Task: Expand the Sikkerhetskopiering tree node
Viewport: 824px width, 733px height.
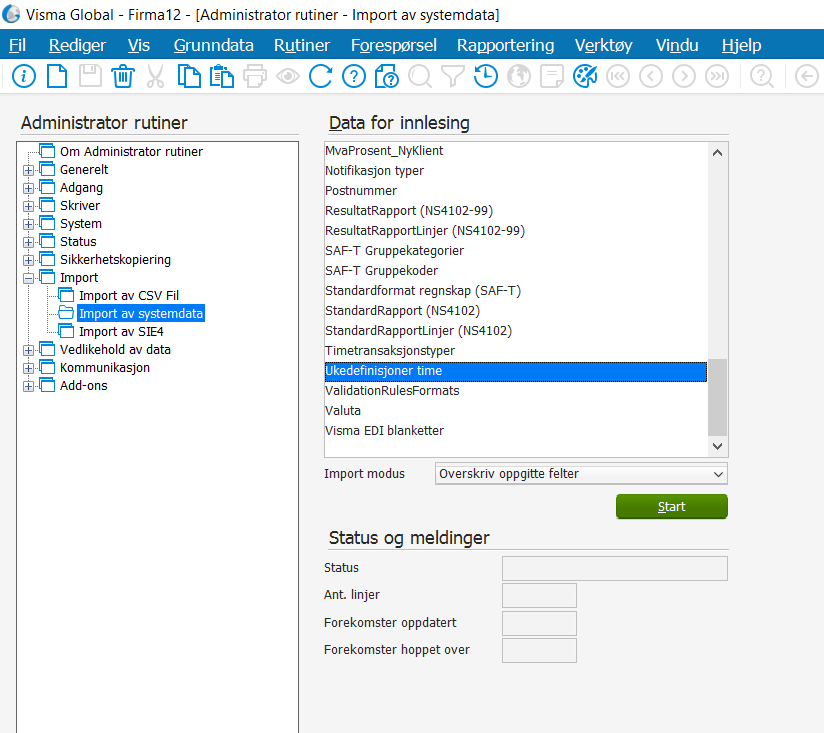Action: tap(28, 260)
